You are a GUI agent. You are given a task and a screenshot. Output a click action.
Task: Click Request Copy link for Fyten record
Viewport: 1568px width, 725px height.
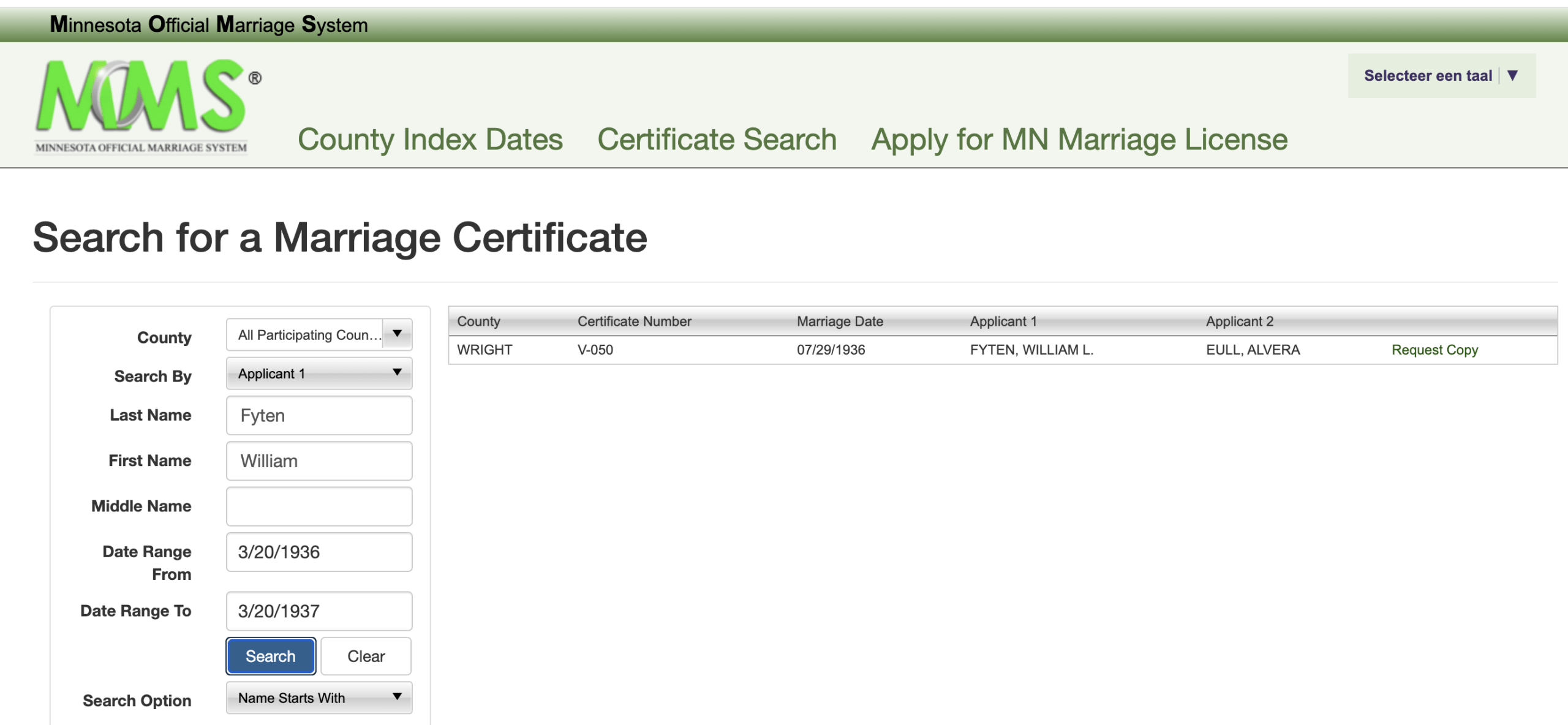pos(1434,350)
